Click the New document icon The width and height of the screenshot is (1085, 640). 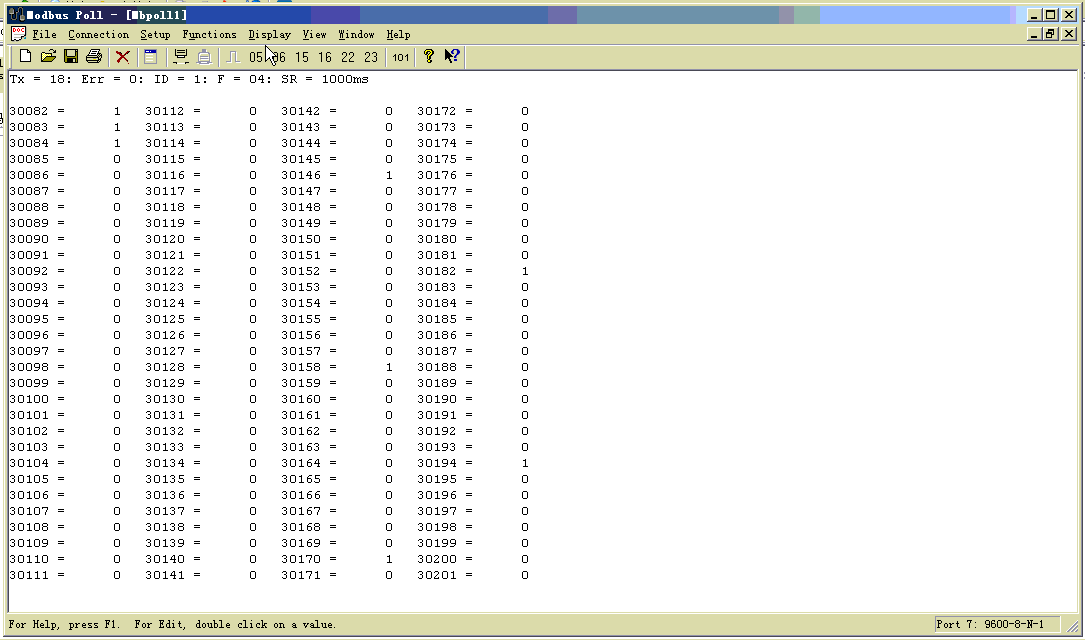[26, 57]
